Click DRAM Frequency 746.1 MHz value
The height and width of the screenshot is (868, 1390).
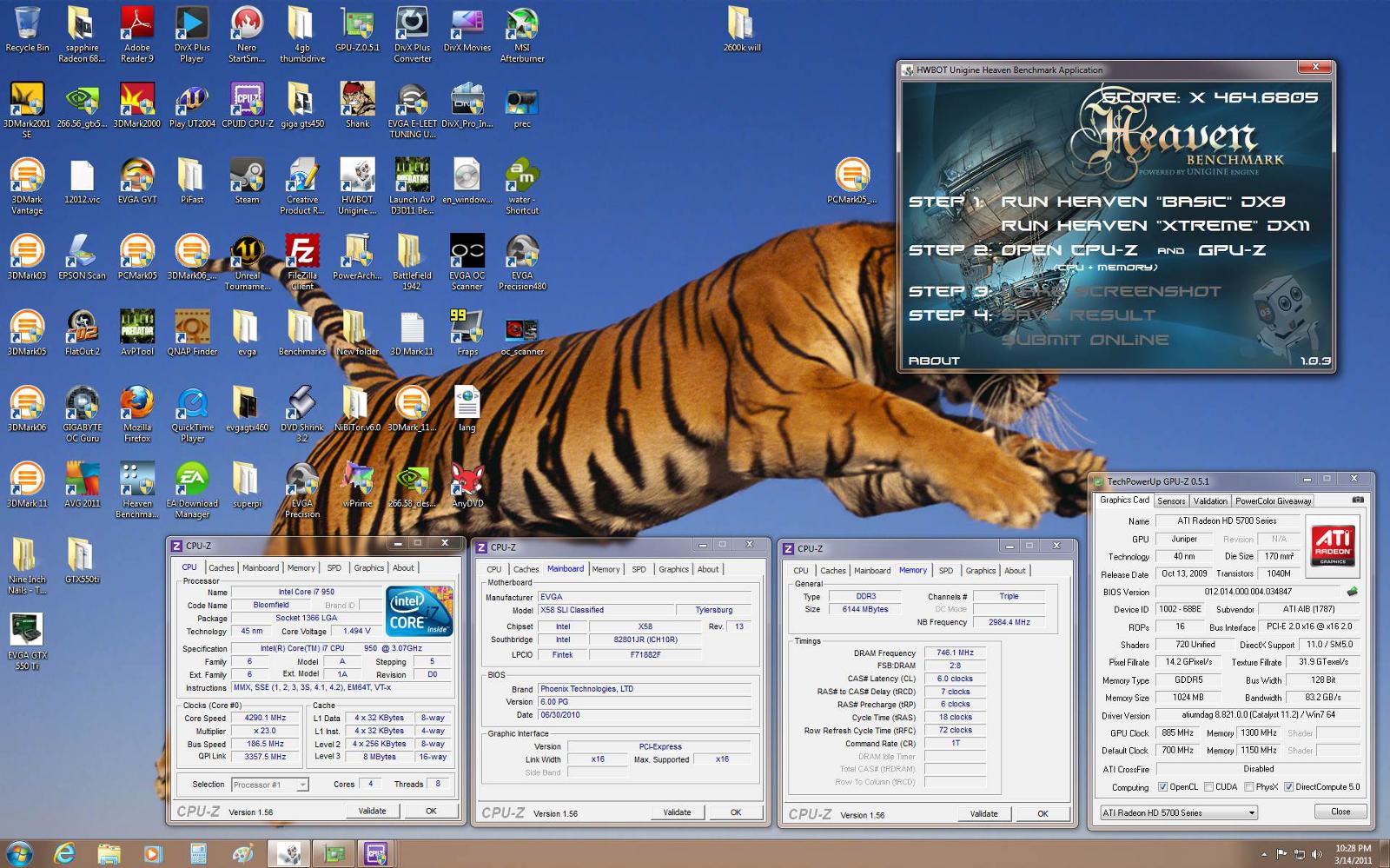[x=955, y=653]
